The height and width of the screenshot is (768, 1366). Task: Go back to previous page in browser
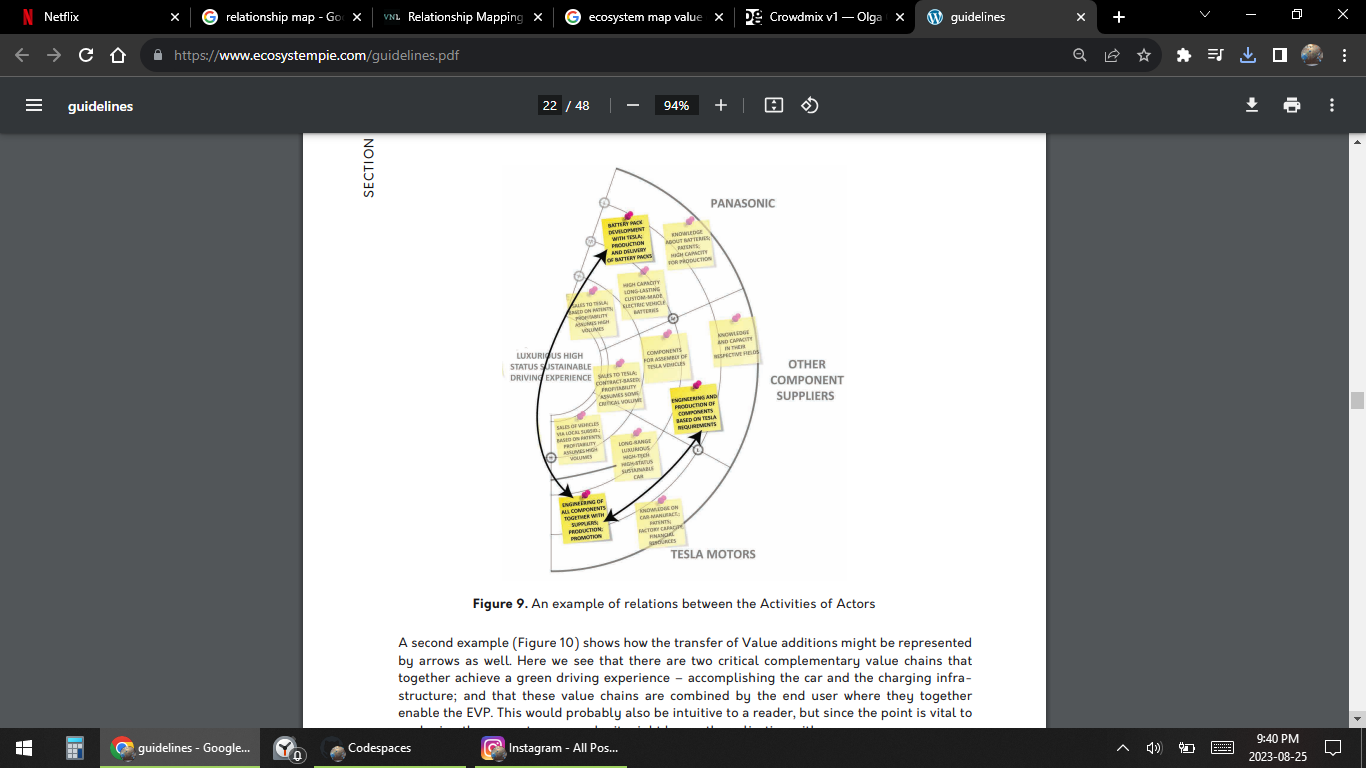click(x=22, y=56)
